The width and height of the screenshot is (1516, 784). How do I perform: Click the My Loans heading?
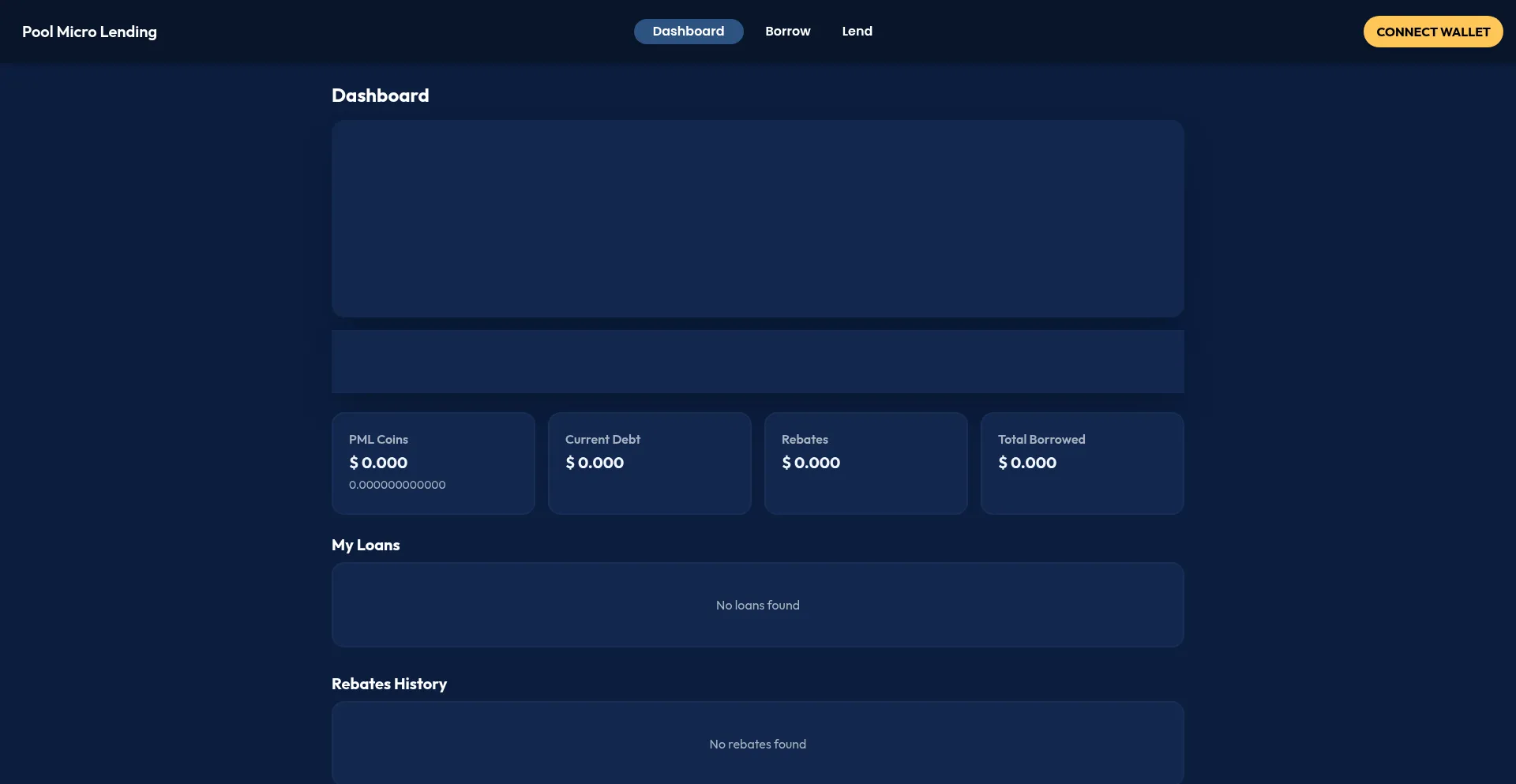pyautogui.click(x=366, y=546)
